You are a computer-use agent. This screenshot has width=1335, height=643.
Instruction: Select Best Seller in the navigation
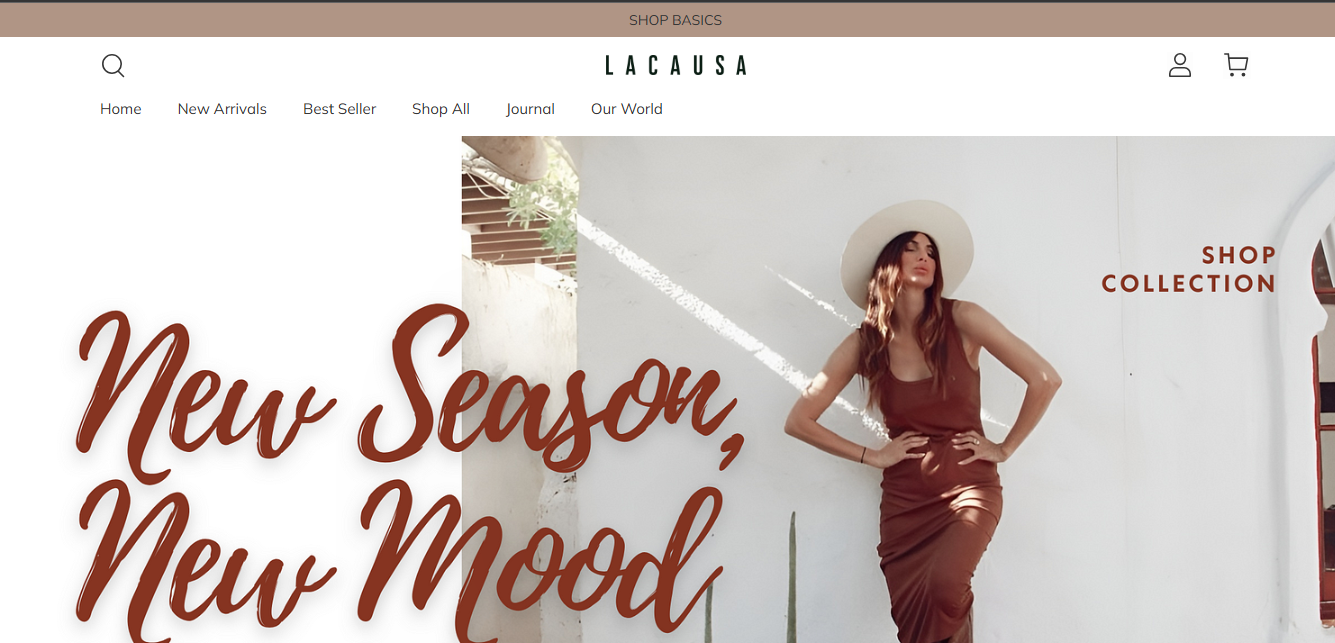(x=339, y=109)
